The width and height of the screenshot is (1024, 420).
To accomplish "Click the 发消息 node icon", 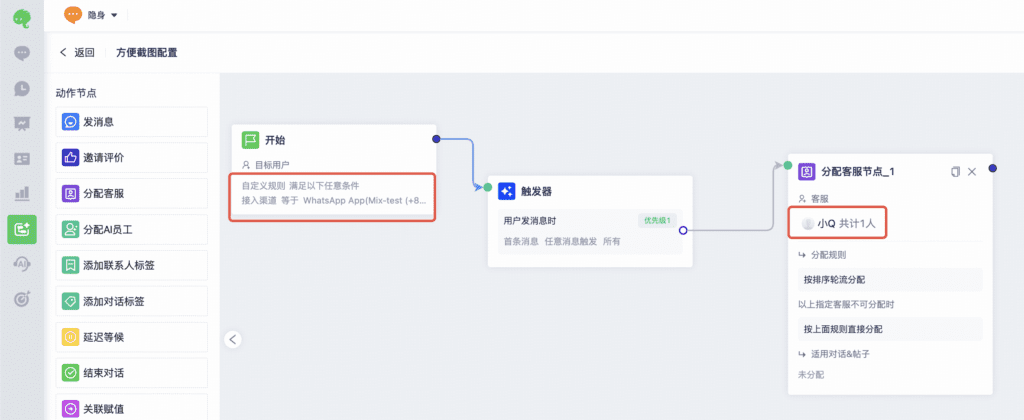I will 71,122.
